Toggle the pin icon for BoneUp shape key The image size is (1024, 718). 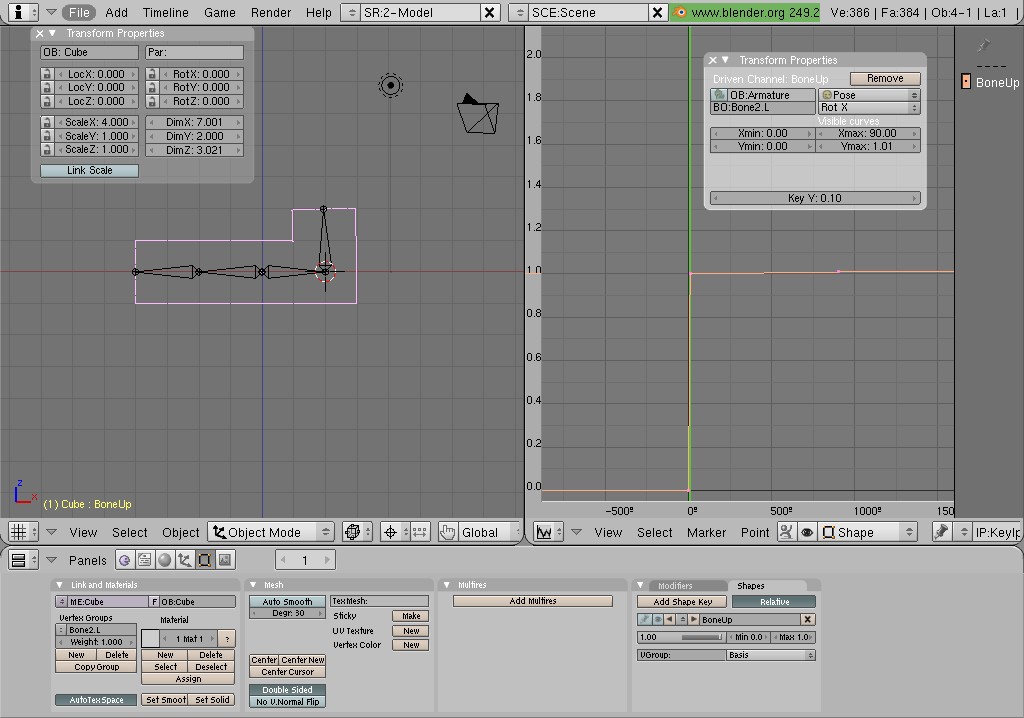click(645, 619)
